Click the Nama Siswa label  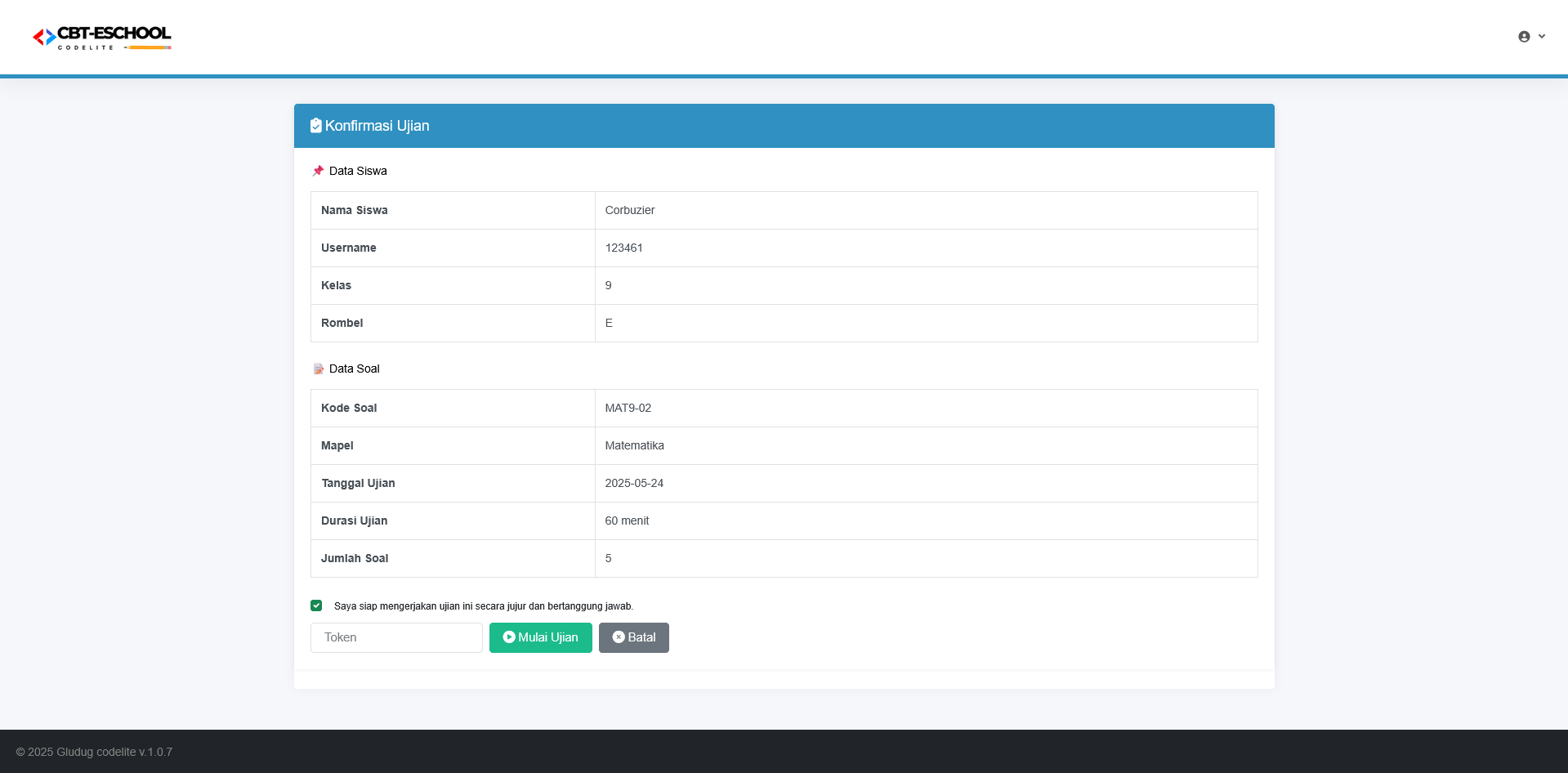click(355, 210)
